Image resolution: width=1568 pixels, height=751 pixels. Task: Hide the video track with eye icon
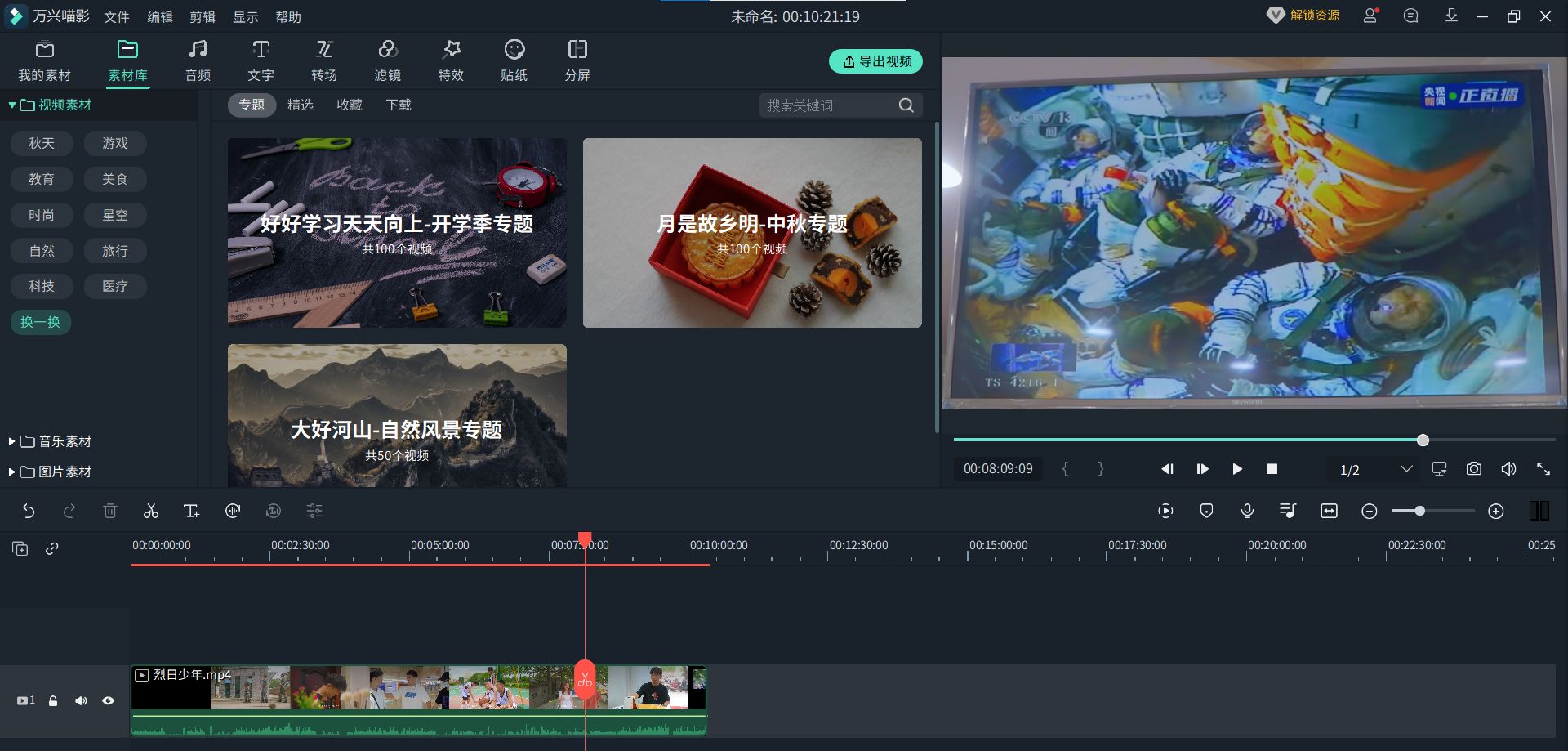pos(108,701)
